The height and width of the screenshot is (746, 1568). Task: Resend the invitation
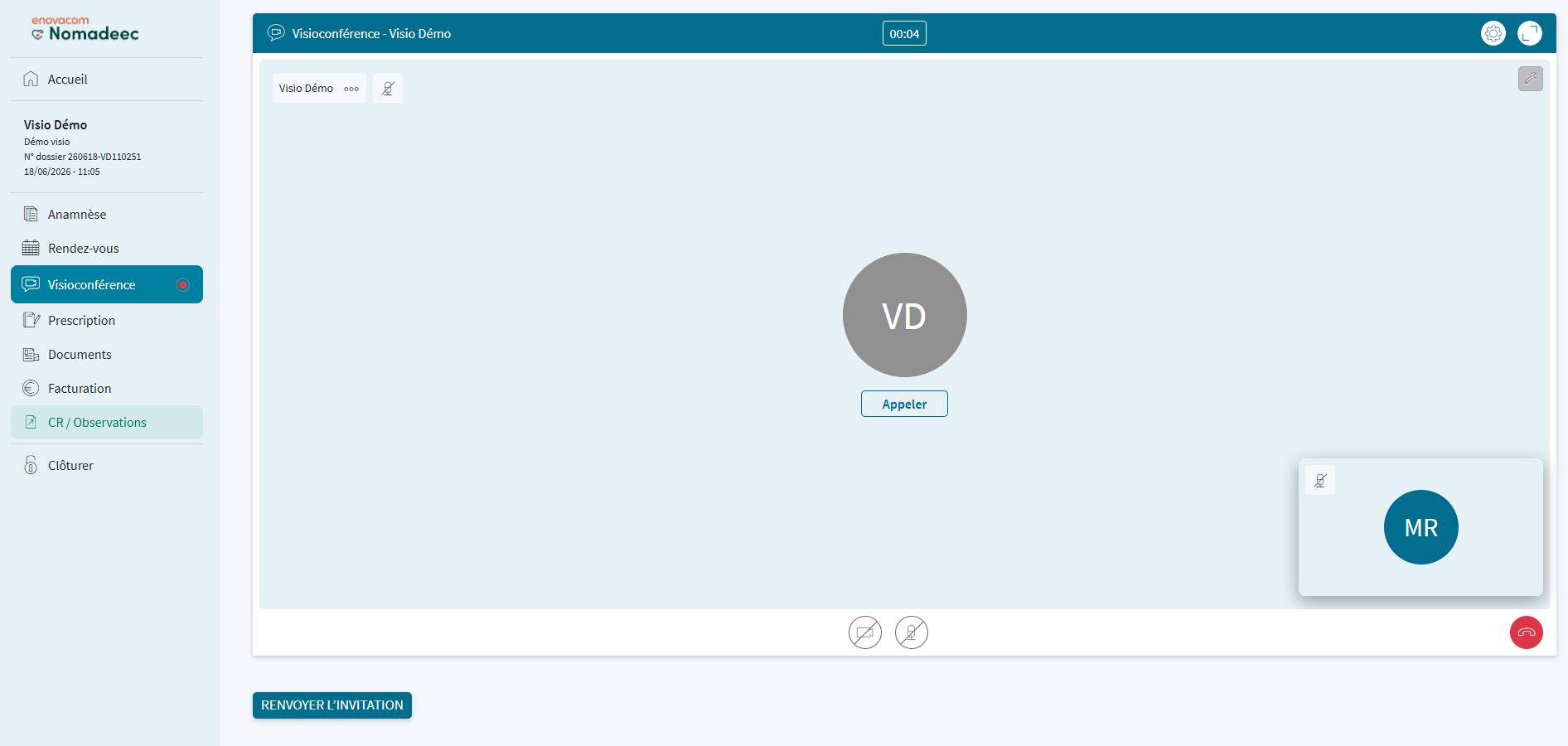tap(332, 705)
